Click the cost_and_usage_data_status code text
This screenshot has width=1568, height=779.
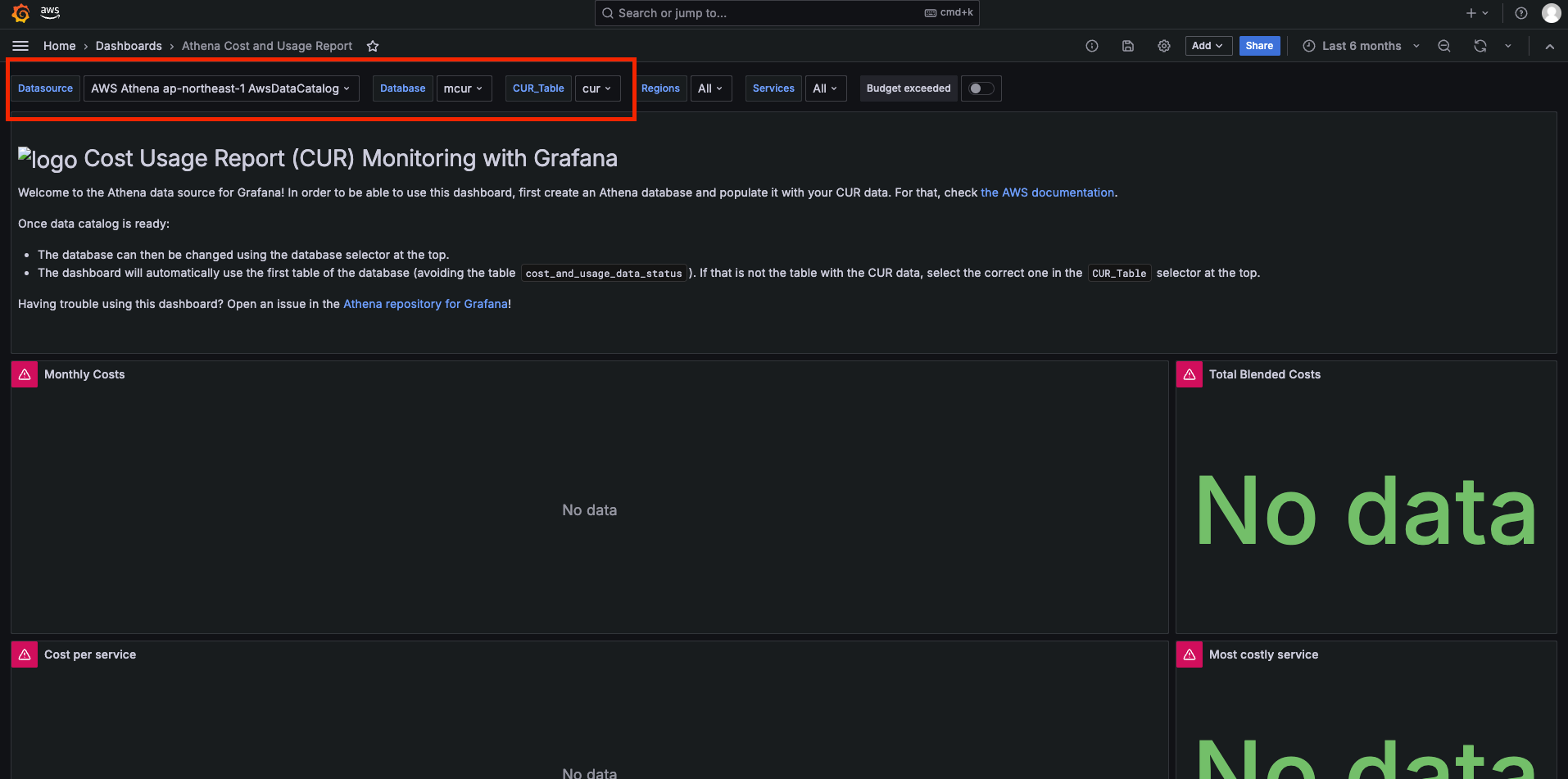pos(604,274)
